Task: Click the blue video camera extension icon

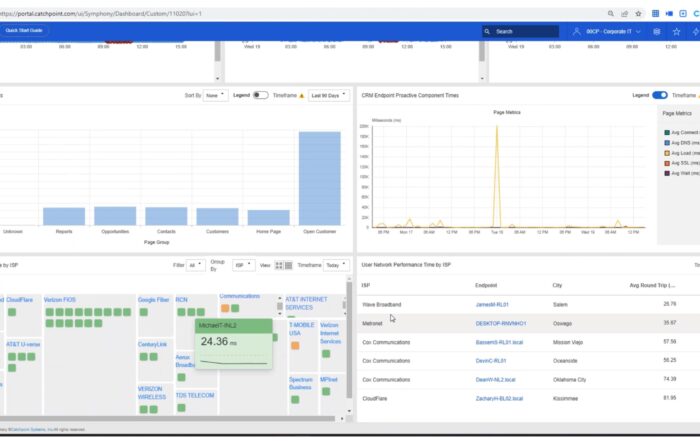Action: pyautogui.click(x=669, y=14)
